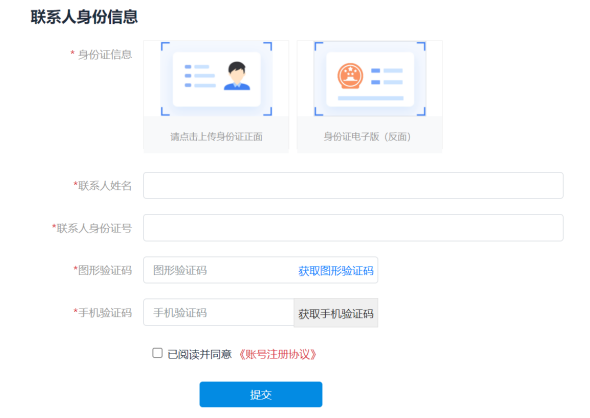Check the 已阅读并同意 checkbox

[x=157, y=353]
